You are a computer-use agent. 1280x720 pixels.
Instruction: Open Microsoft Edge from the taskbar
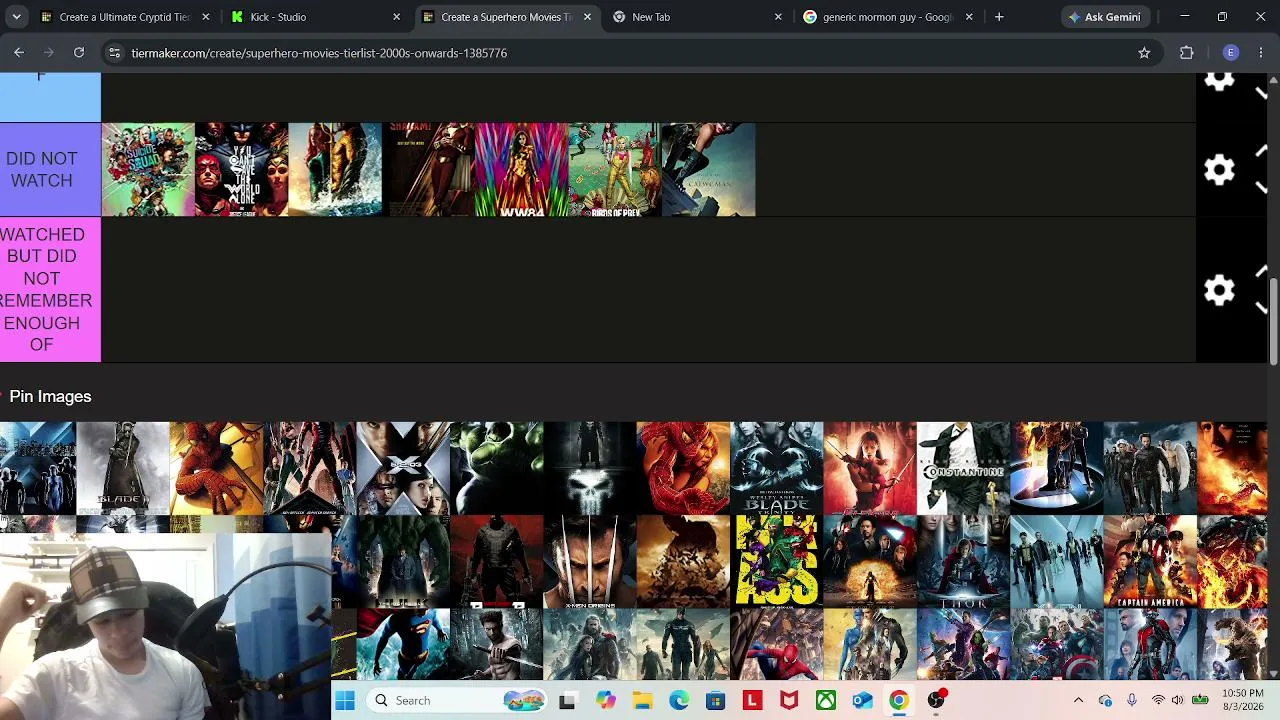(679, 701)
